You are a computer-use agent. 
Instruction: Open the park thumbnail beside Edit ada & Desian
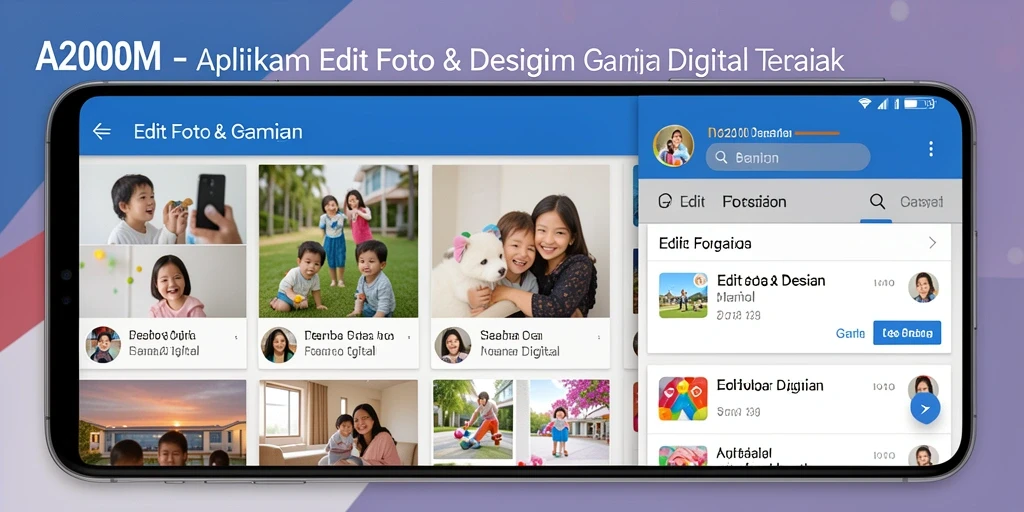(x=683, y=295)
